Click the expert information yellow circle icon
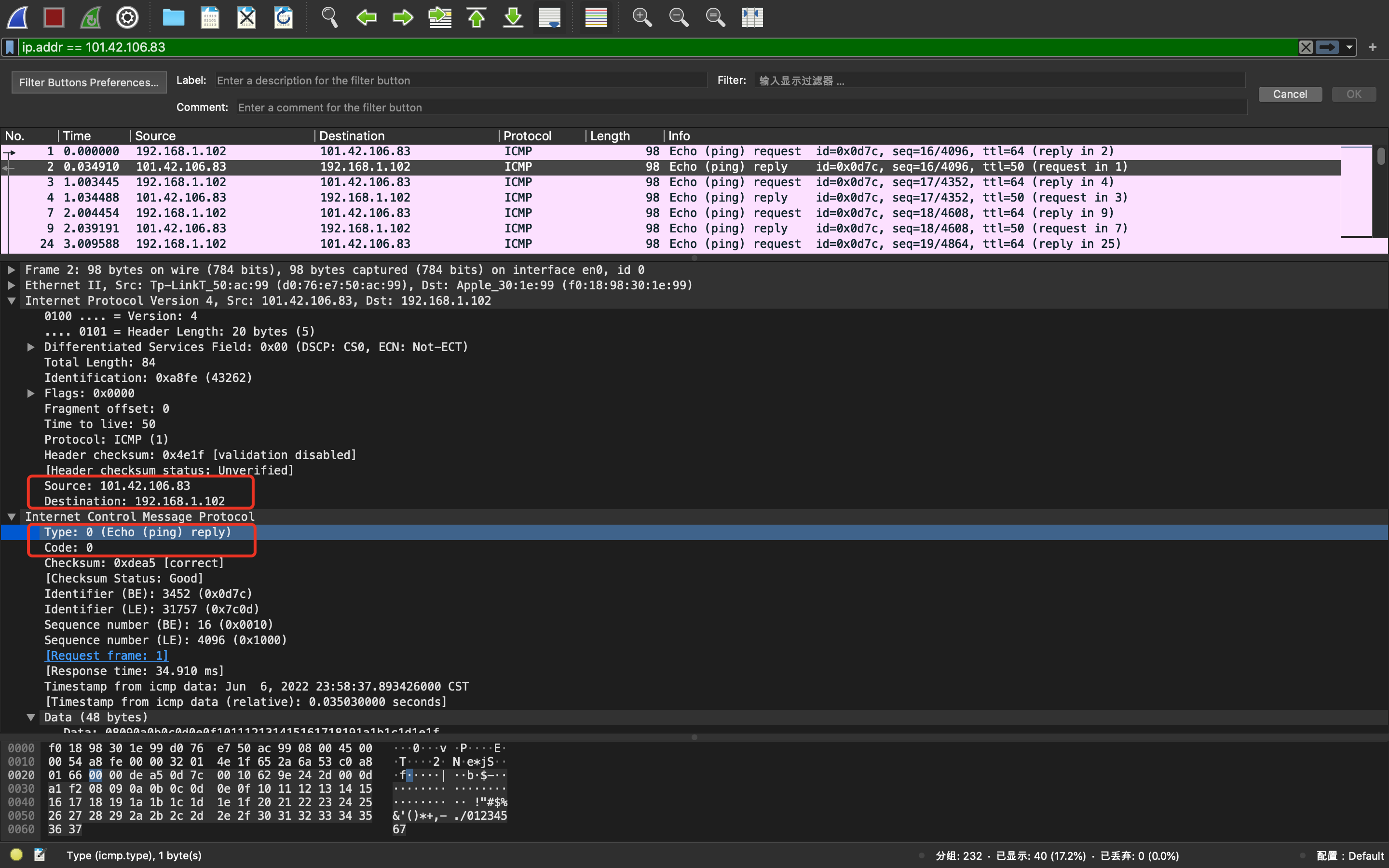1389x868 pixels. click(x=16, y=855)
